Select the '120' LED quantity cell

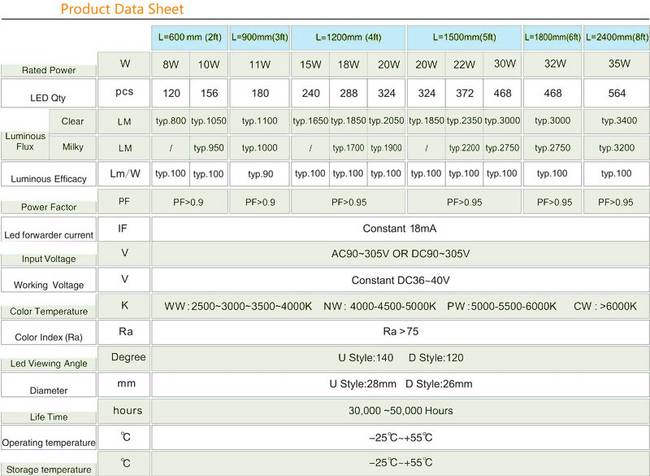click(171, 93)
